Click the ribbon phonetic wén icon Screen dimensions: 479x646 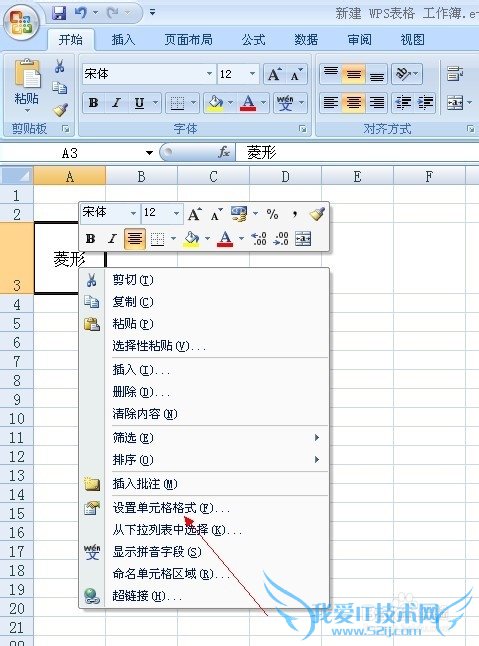(x=285, y=103)
